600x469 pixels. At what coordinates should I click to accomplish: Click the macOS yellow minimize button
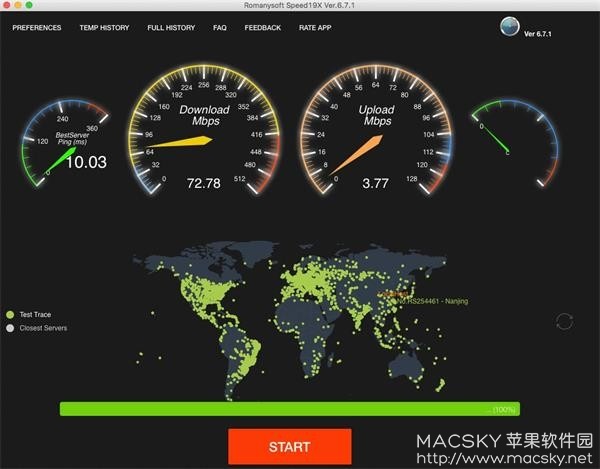[x=18, y=5]
